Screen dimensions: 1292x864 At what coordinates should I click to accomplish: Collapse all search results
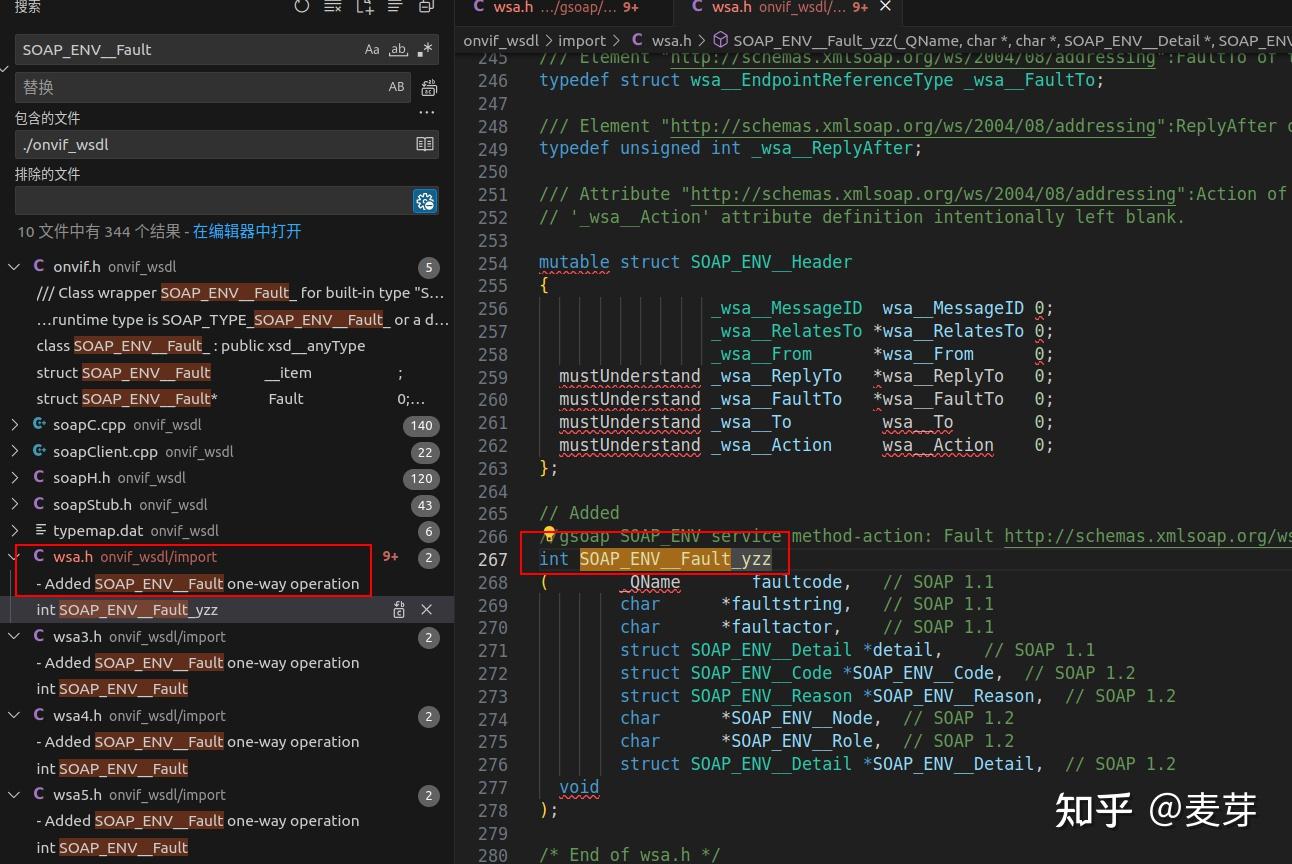(426, 7)
